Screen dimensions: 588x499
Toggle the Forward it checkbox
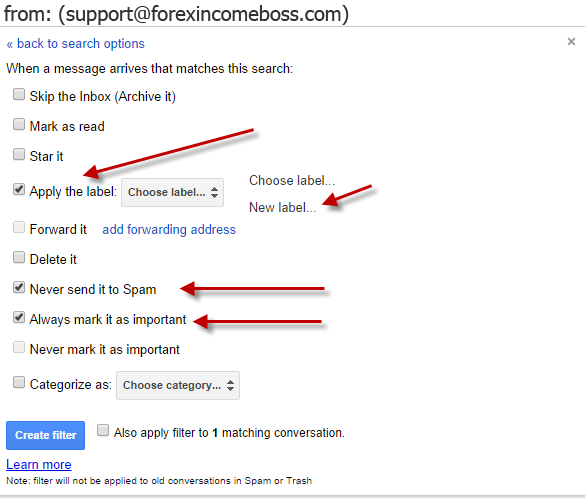tap(19, 228)
